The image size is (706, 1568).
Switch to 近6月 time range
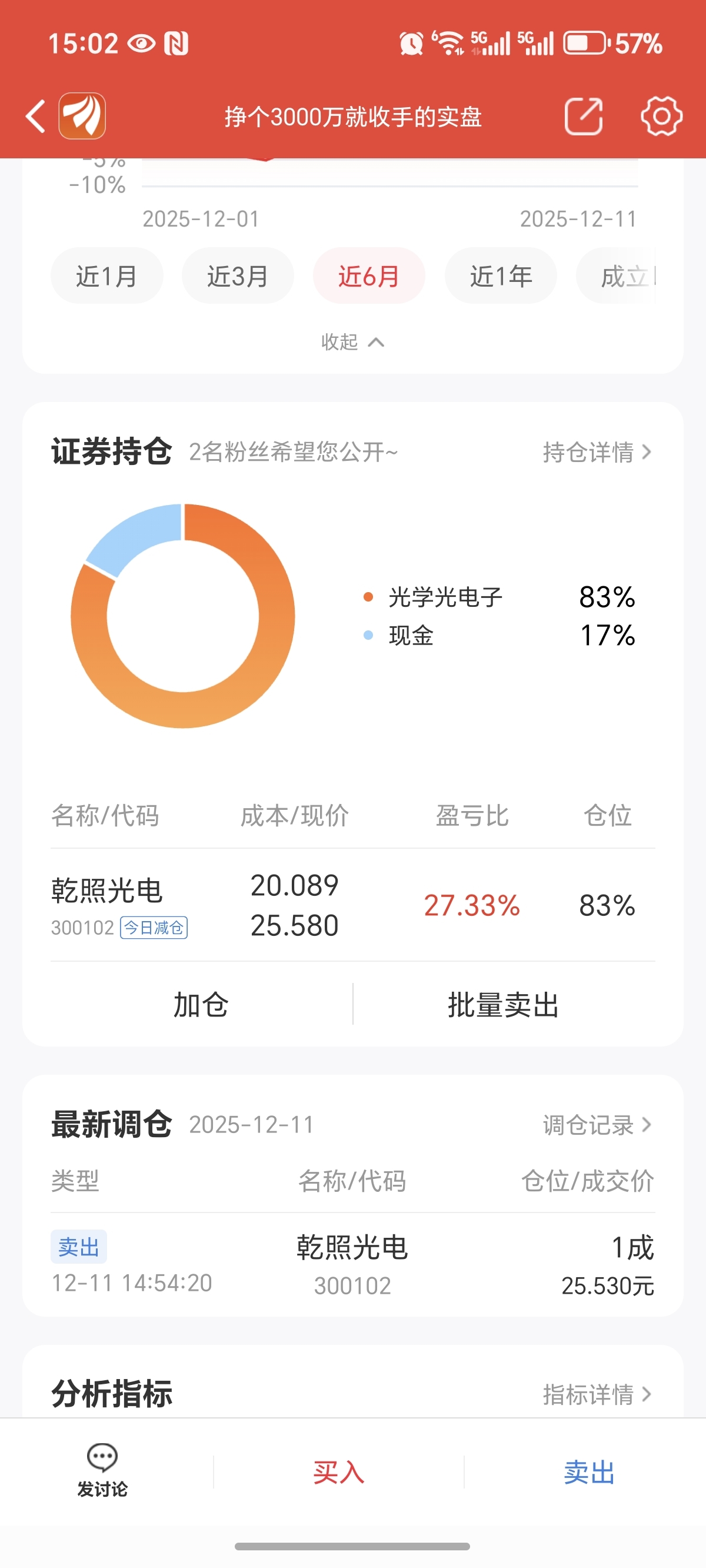[x=369, y=275]
